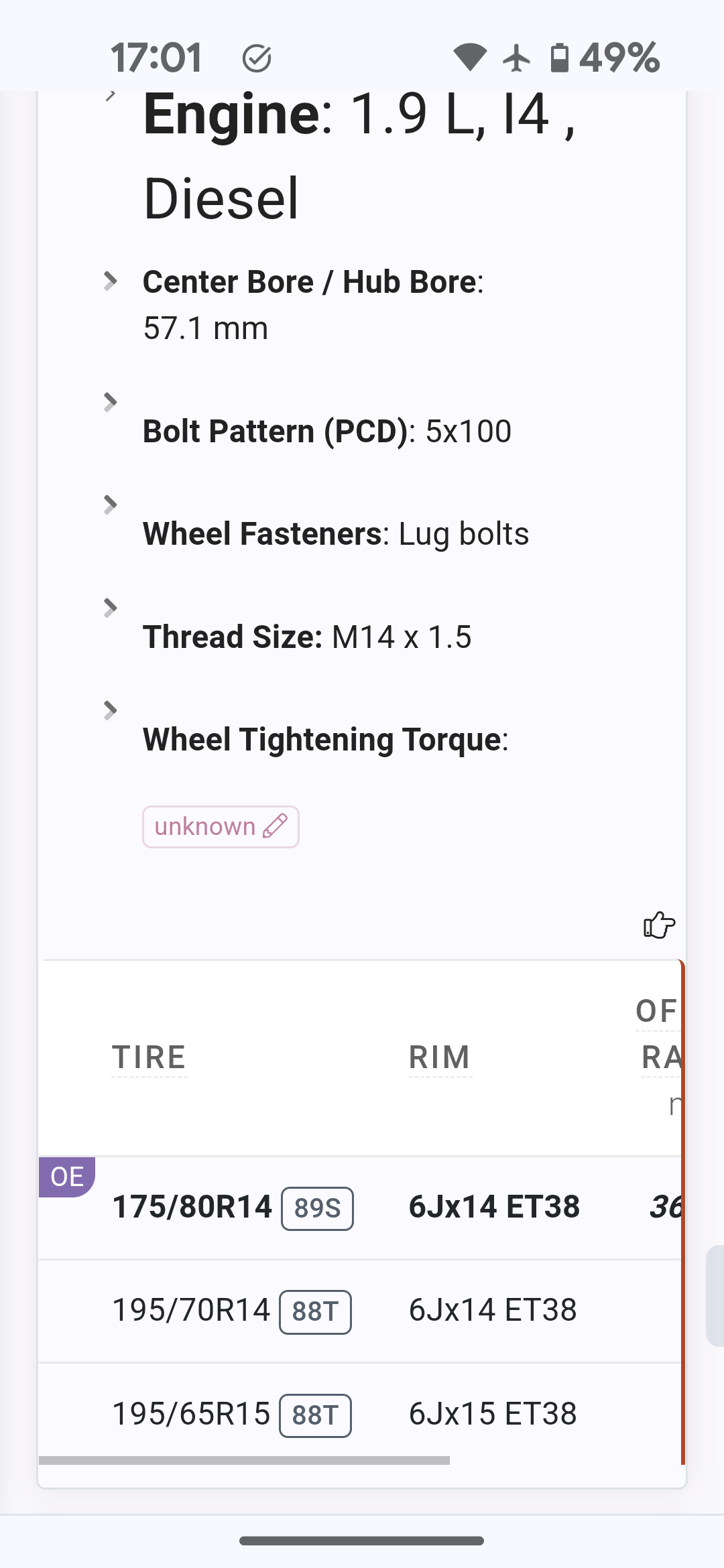The width and height of the screenshot is (724, 1568).
Task: Tap the sync checkmark icon in status bar
Action: tap(257, 58)
